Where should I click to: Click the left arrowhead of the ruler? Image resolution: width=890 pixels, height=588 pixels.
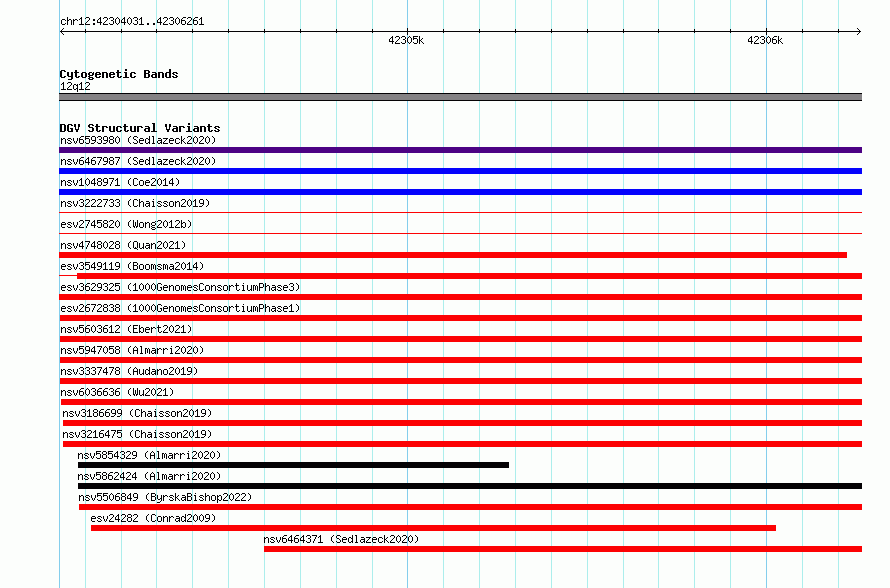point(62,31)
